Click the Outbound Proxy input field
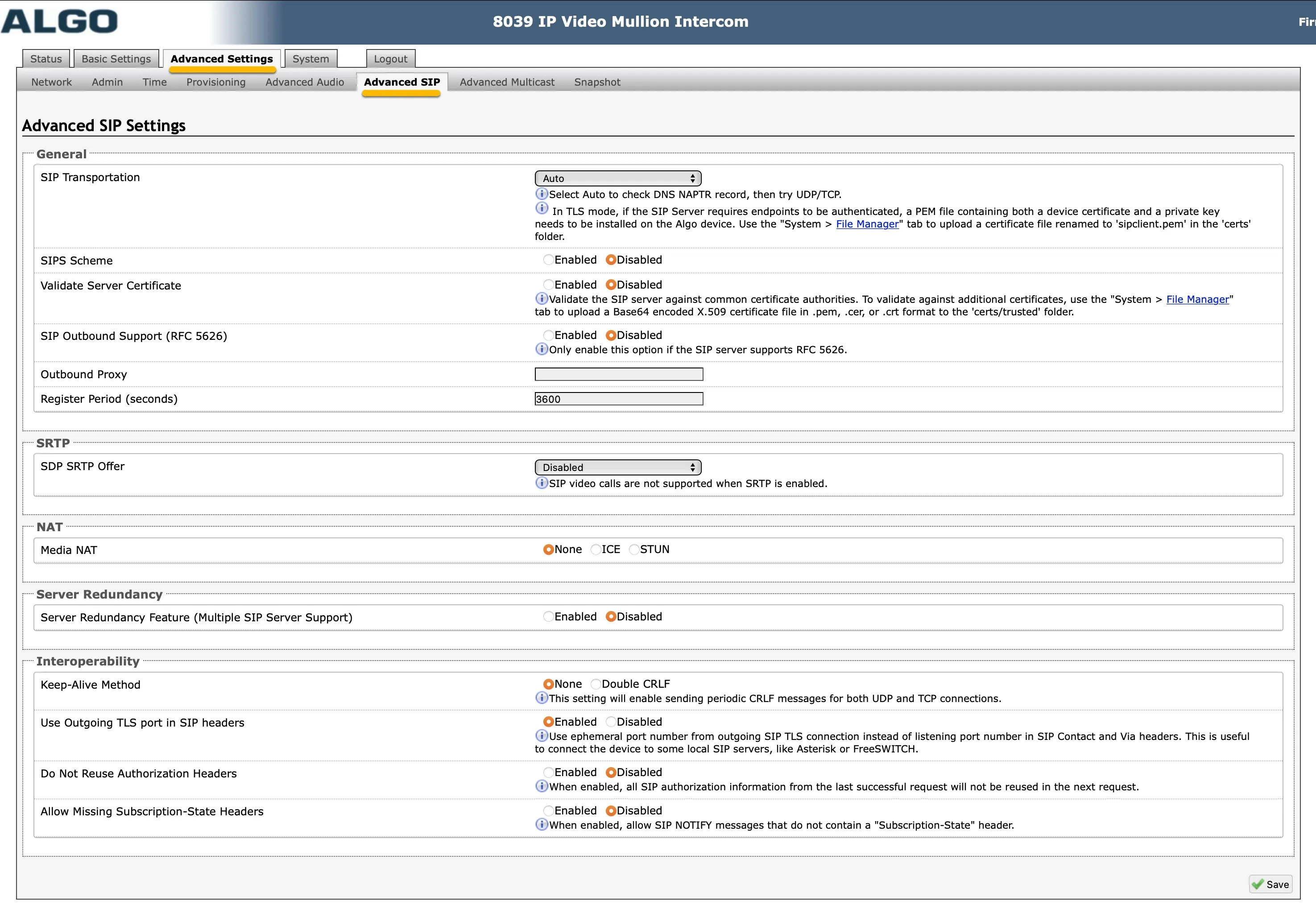1316x917 pixels. tap(618, 374)
